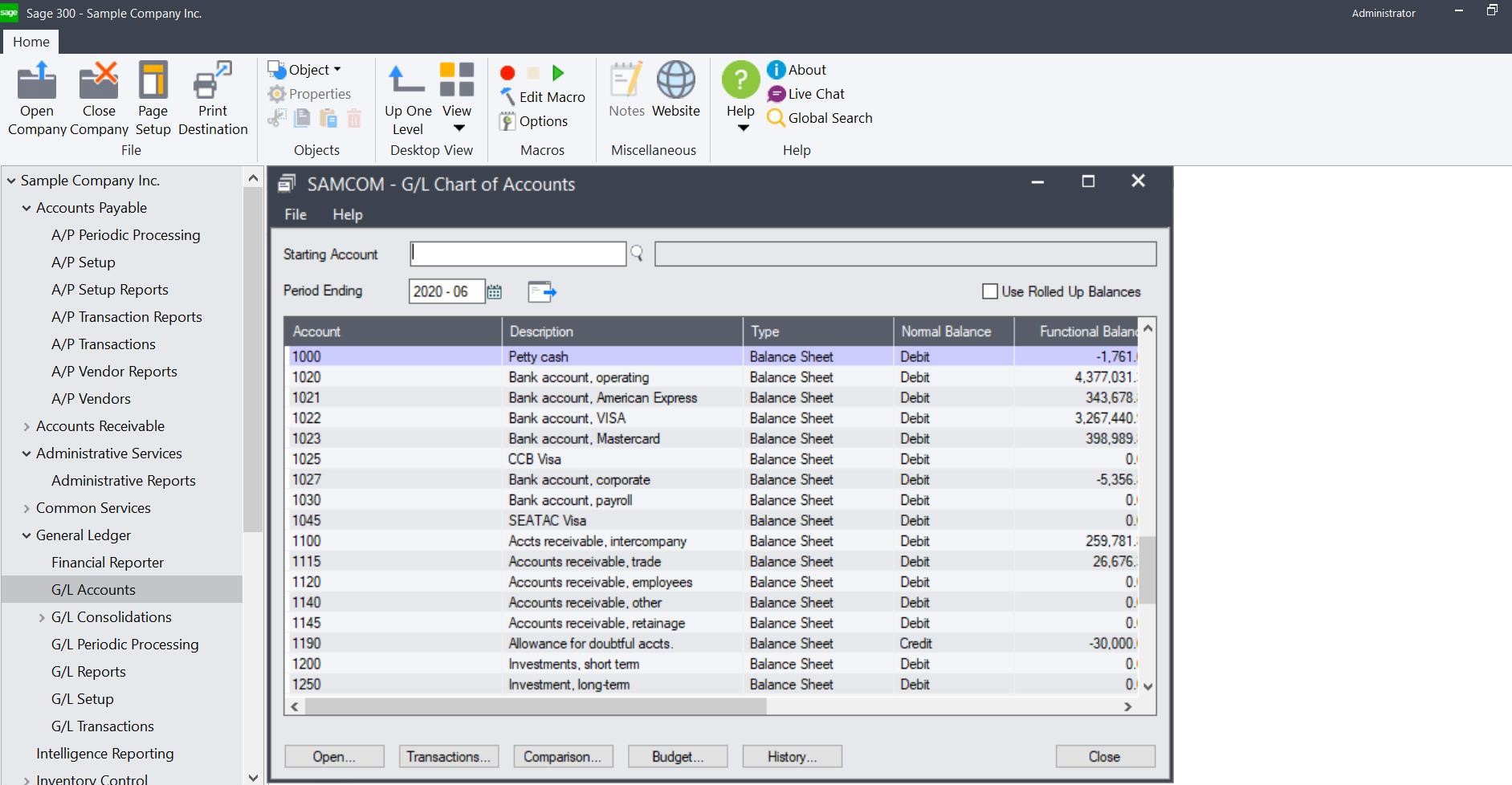
Task: Collapse General Ledger node
Action: 26,536
